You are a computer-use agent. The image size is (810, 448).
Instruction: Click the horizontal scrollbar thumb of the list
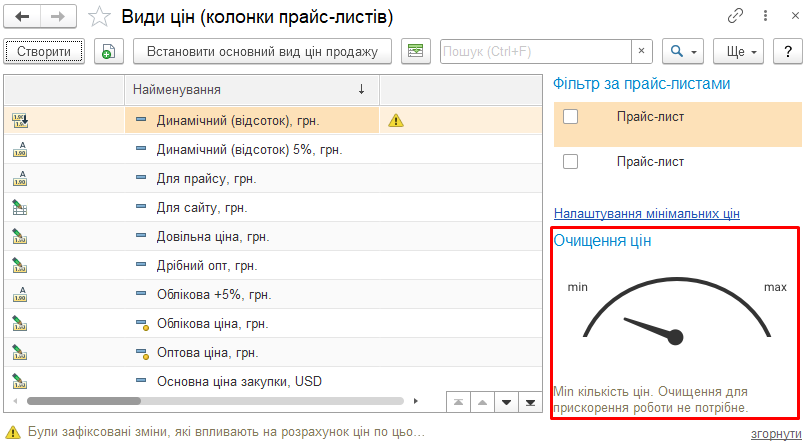tap(84, 401)
